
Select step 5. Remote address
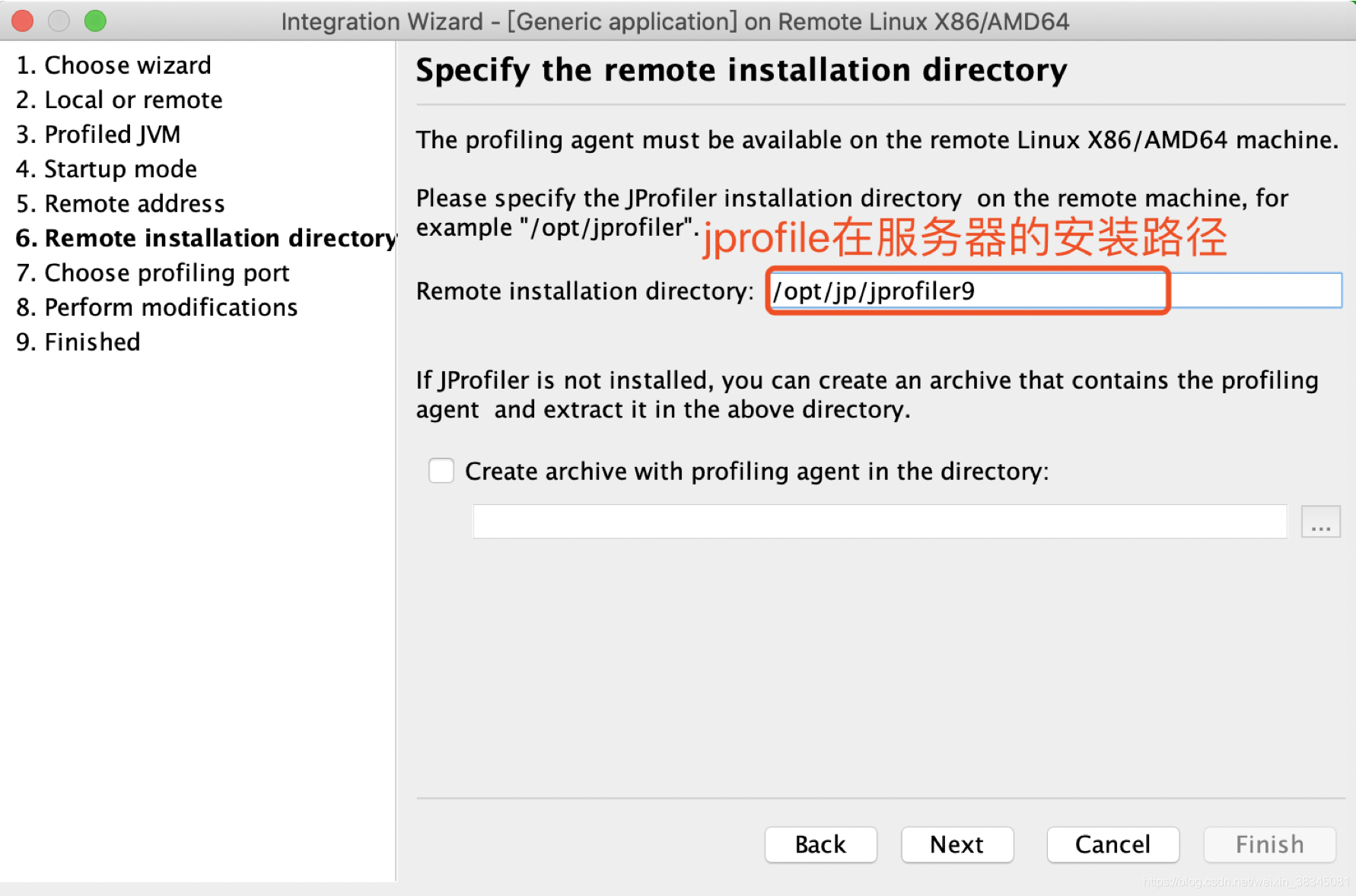(120, 204)
